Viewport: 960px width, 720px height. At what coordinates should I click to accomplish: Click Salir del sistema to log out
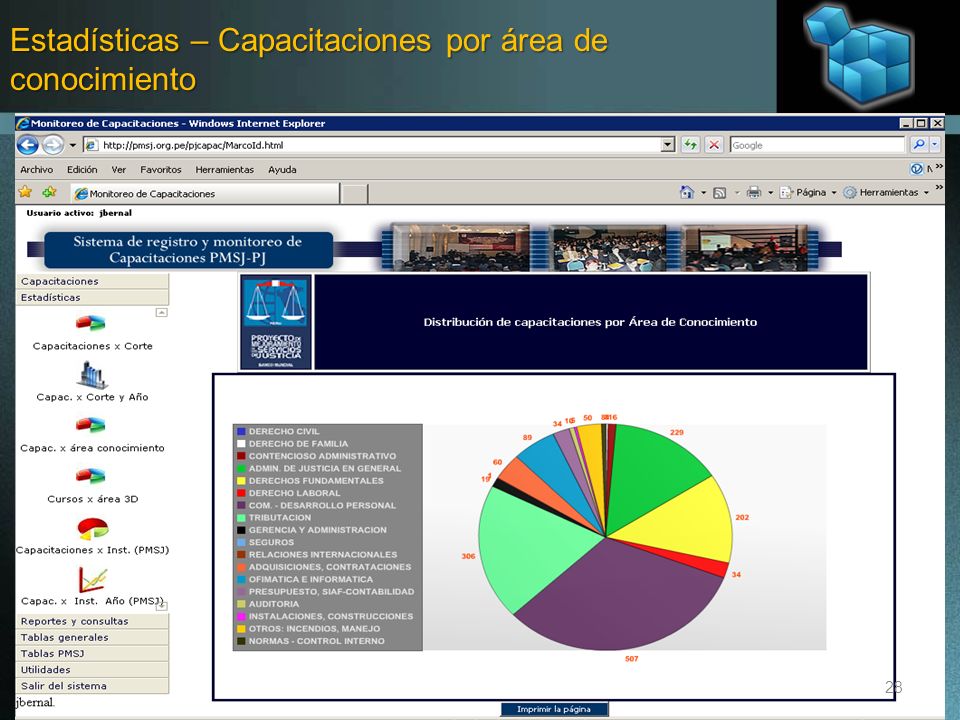(x=92, y=686)
